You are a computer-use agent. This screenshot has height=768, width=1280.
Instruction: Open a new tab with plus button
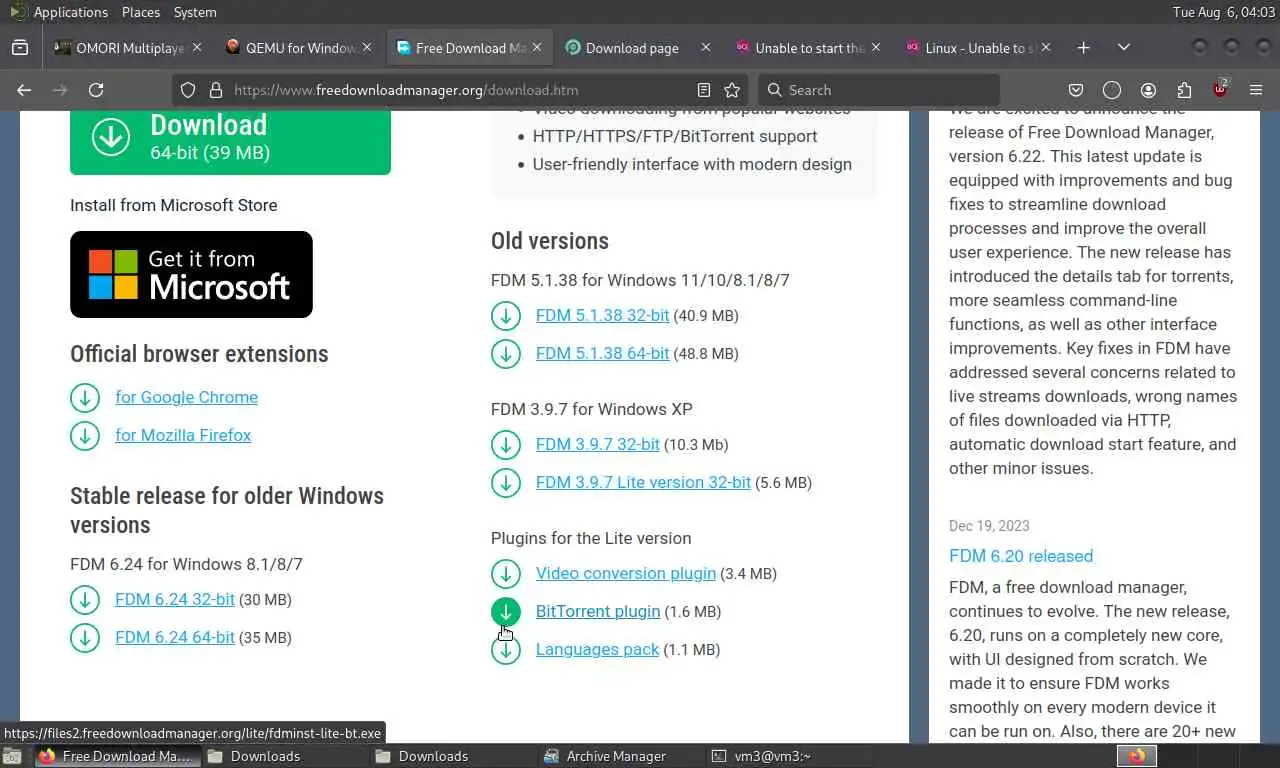(x=1083, y=47)
